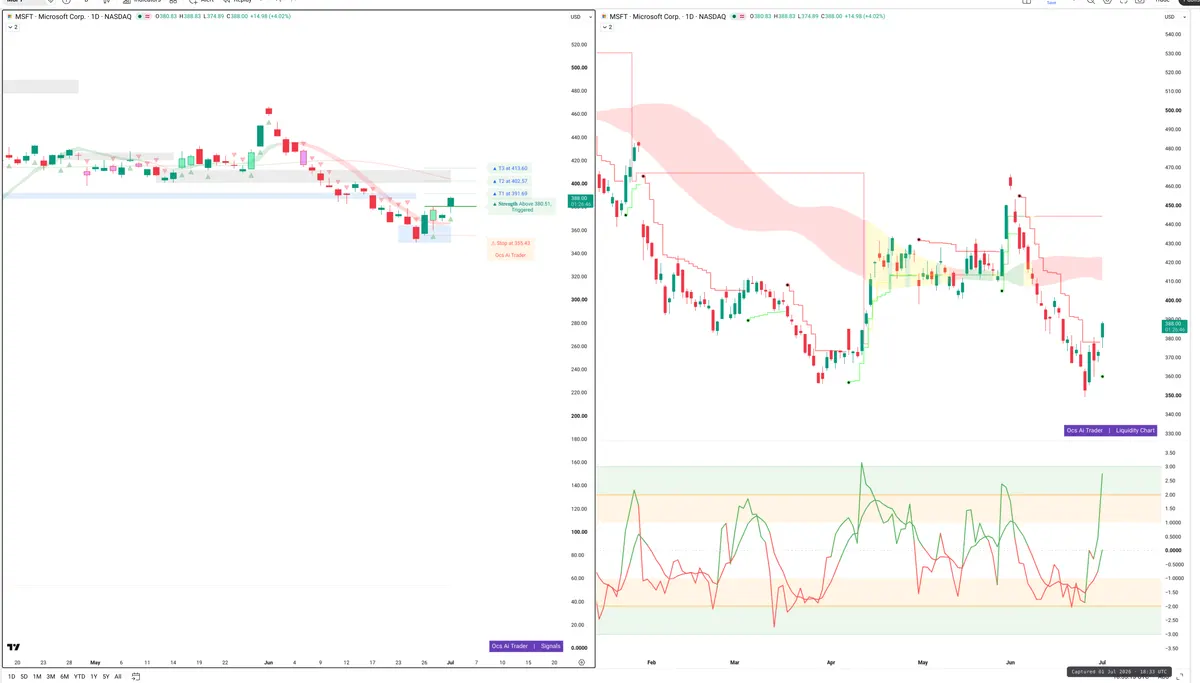This screenshot has height=683, width=1200.
Task: Collapse the indicator legend '2' on right chart
Action: 608,27
